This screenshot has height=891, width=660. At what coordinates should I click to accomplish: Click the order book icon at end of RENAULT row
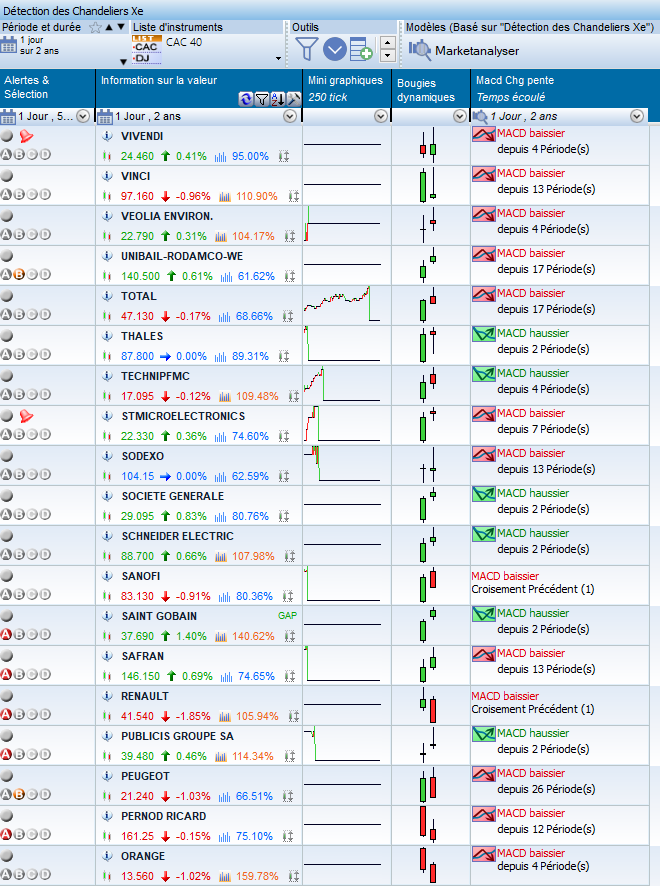pos(293,717)
